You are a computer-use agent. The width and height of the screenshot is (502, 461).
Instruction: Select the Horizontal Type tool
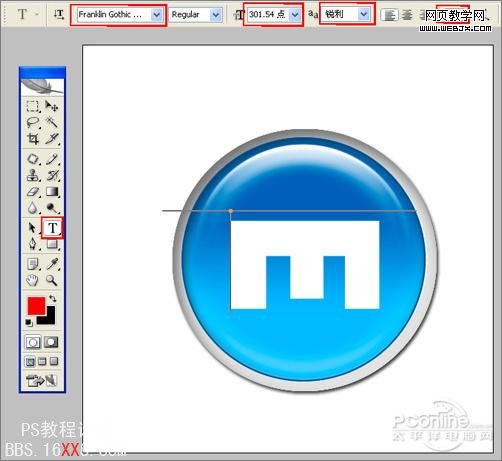(52, 228)
